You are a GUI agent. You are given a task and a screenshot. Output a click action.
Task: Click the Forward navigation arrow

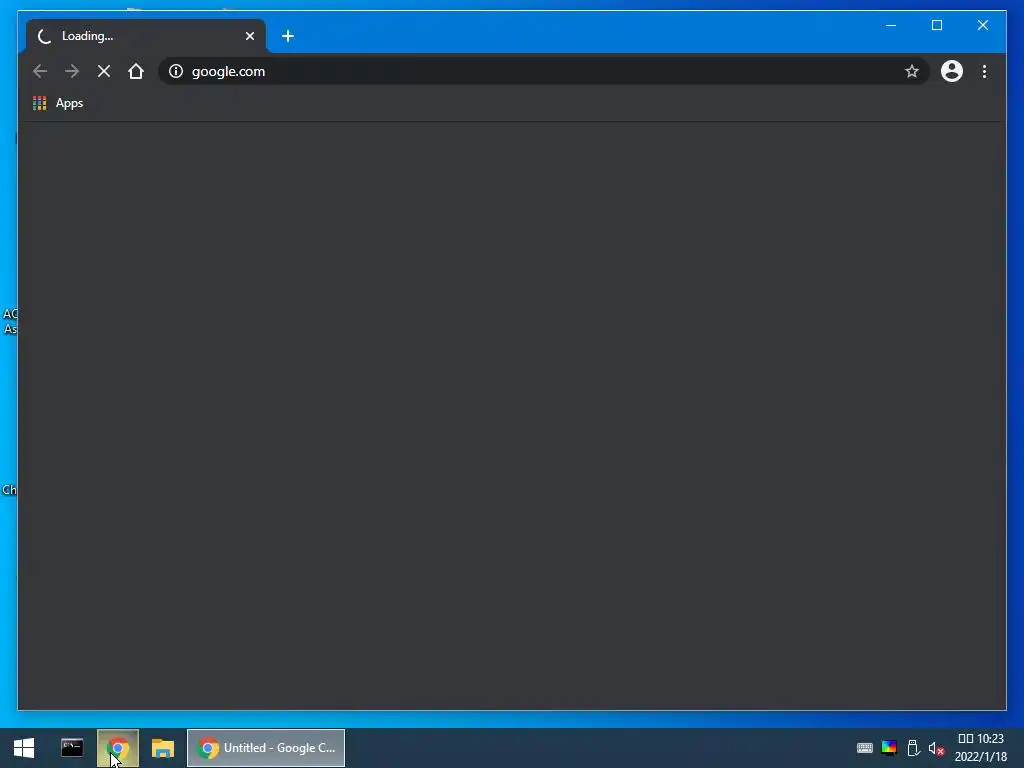72,71
